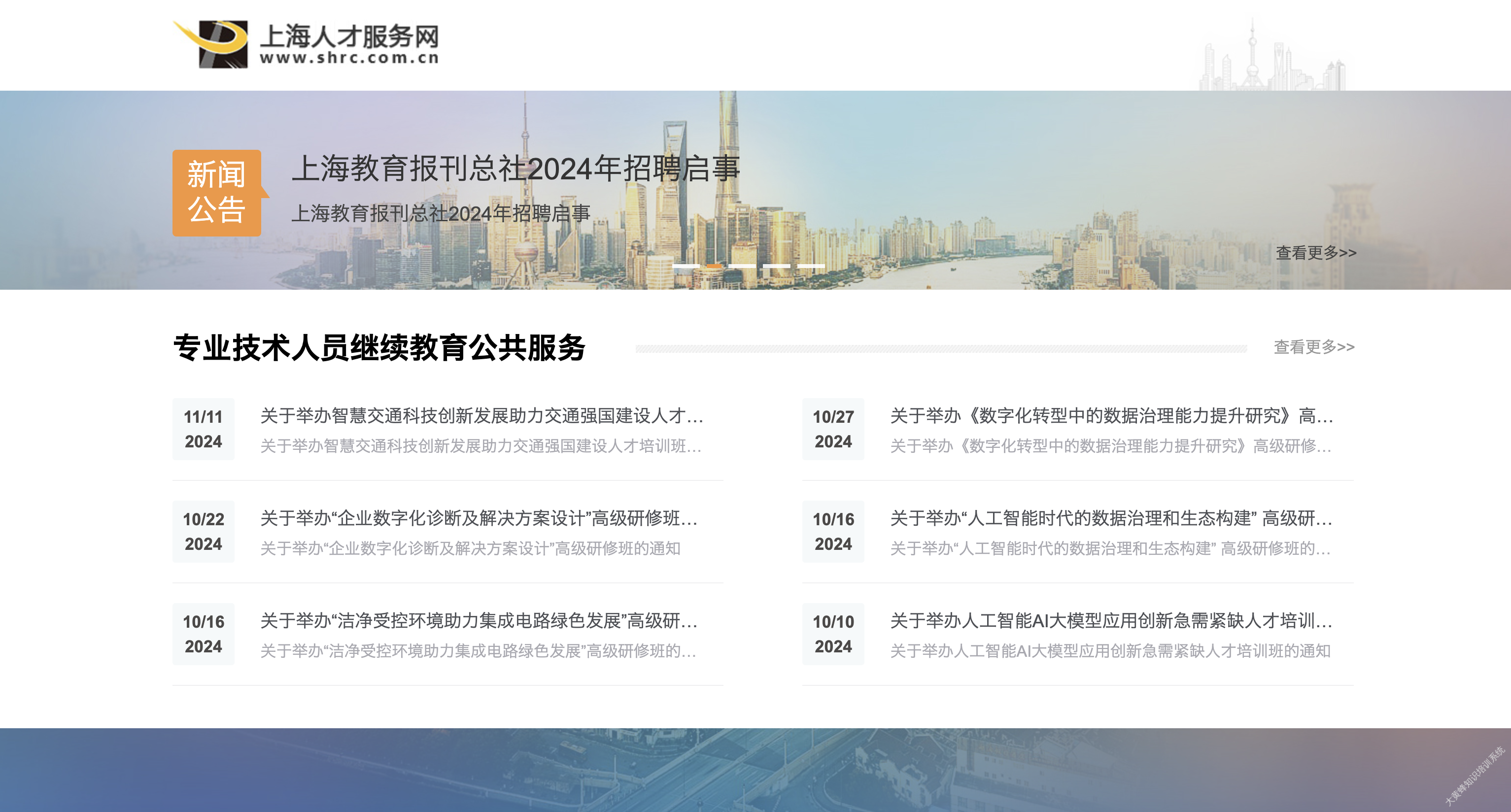1511x812 pixels.
Task: Click the 11/11 2024 date box
Action: point(203,429)
